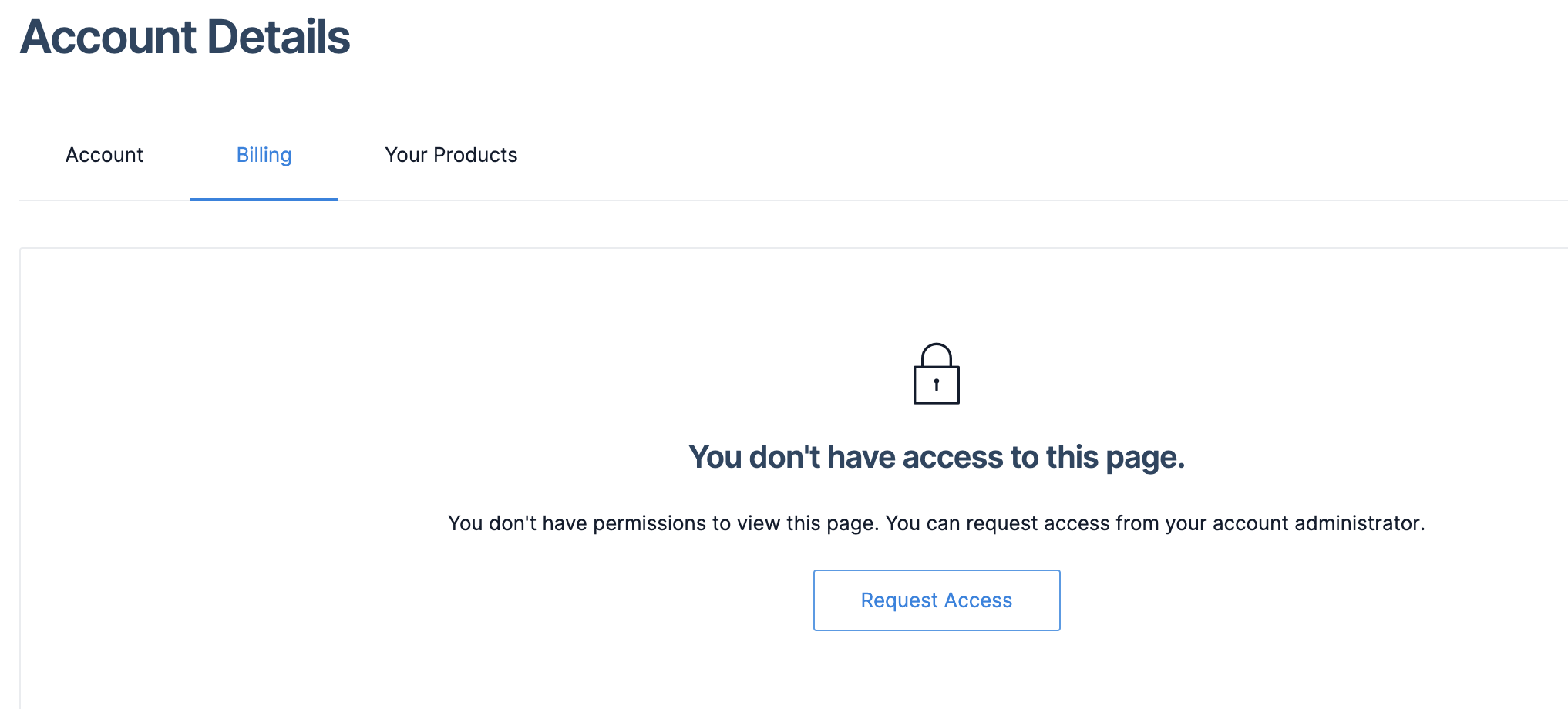The image size is (1568, 709).
Task: Click the permissions explanation paragraph
Action: click(x=937, y=523)
